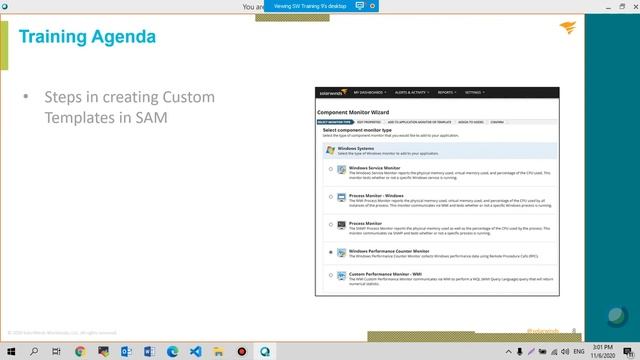Screen dimensions: 640x360
Task: Click microphone icon in system tray
Action: (x=519, y=351)
